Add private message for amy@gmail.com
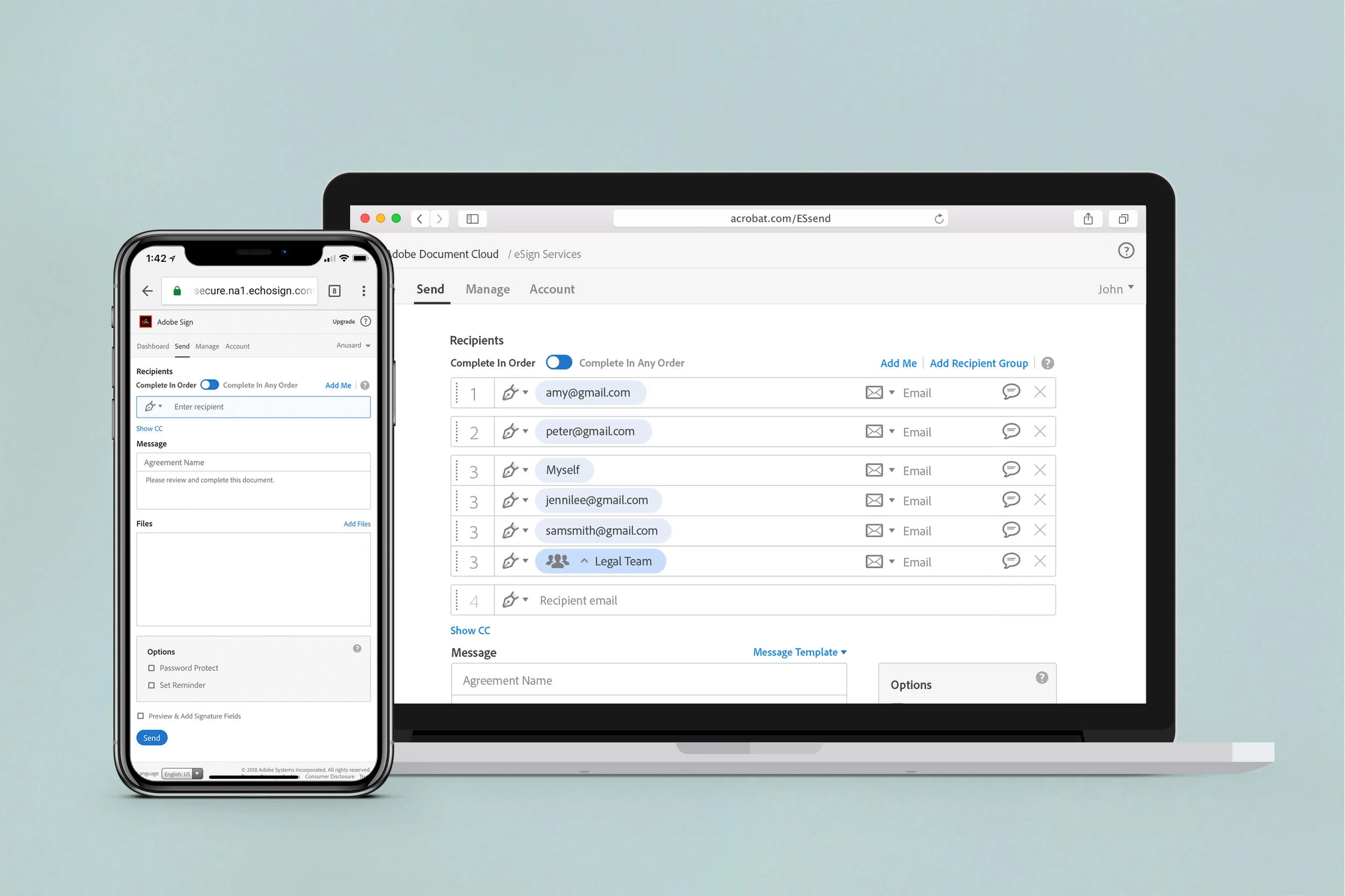Viewport: 1345px width, 896px height. click(1010, 392)
